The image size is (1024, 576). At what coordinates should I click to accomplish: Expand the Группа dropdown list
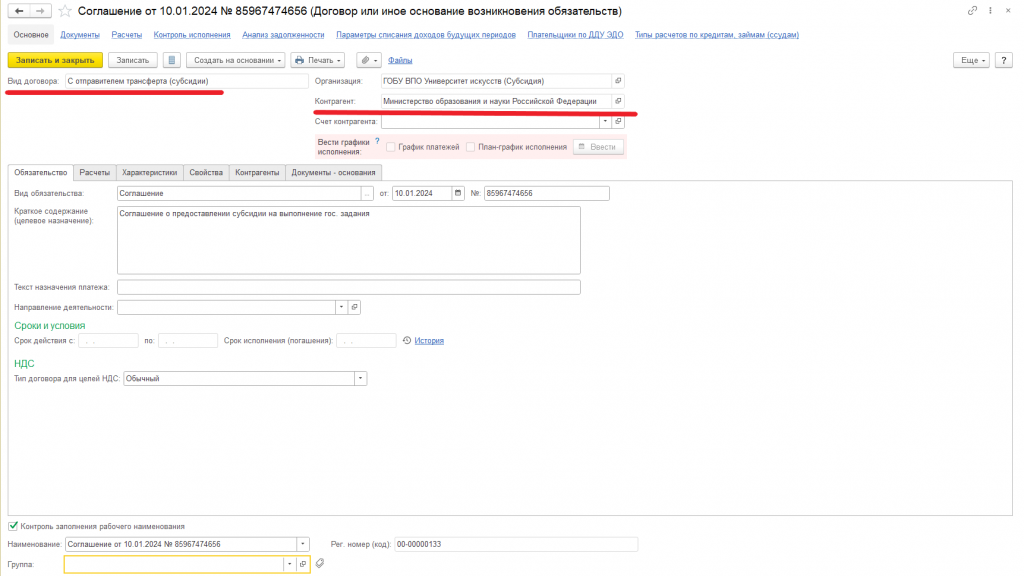click(290, 564)
